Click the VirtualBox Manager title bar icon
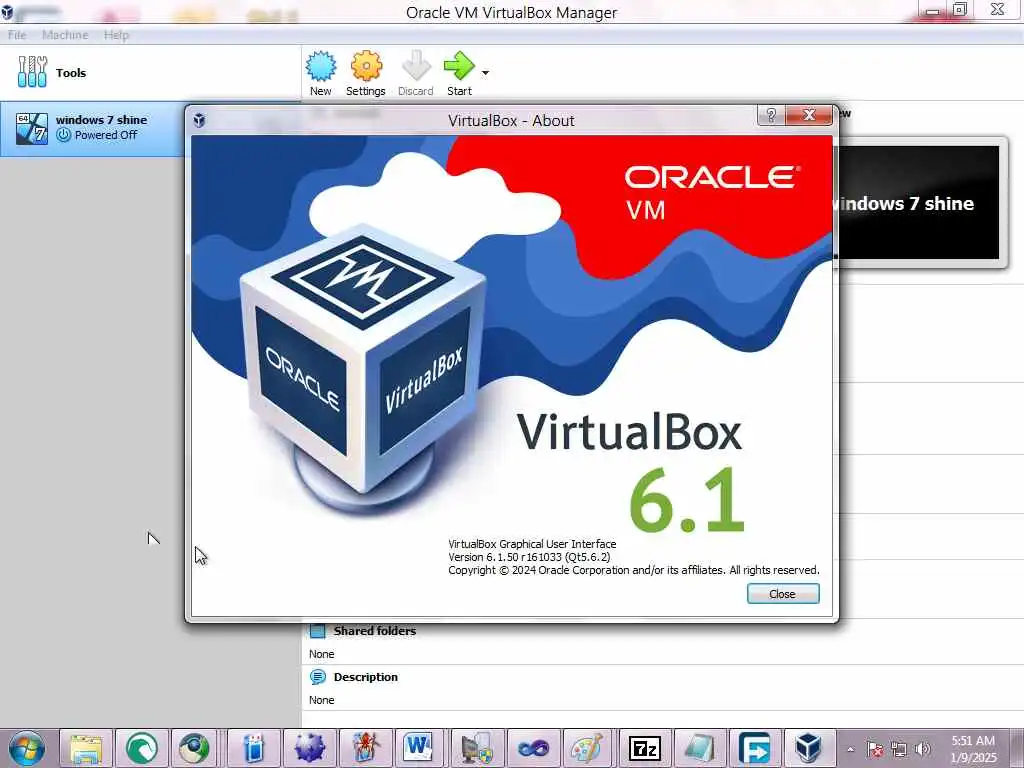This screenshot has width=1024, height=768. coord(7,12)
